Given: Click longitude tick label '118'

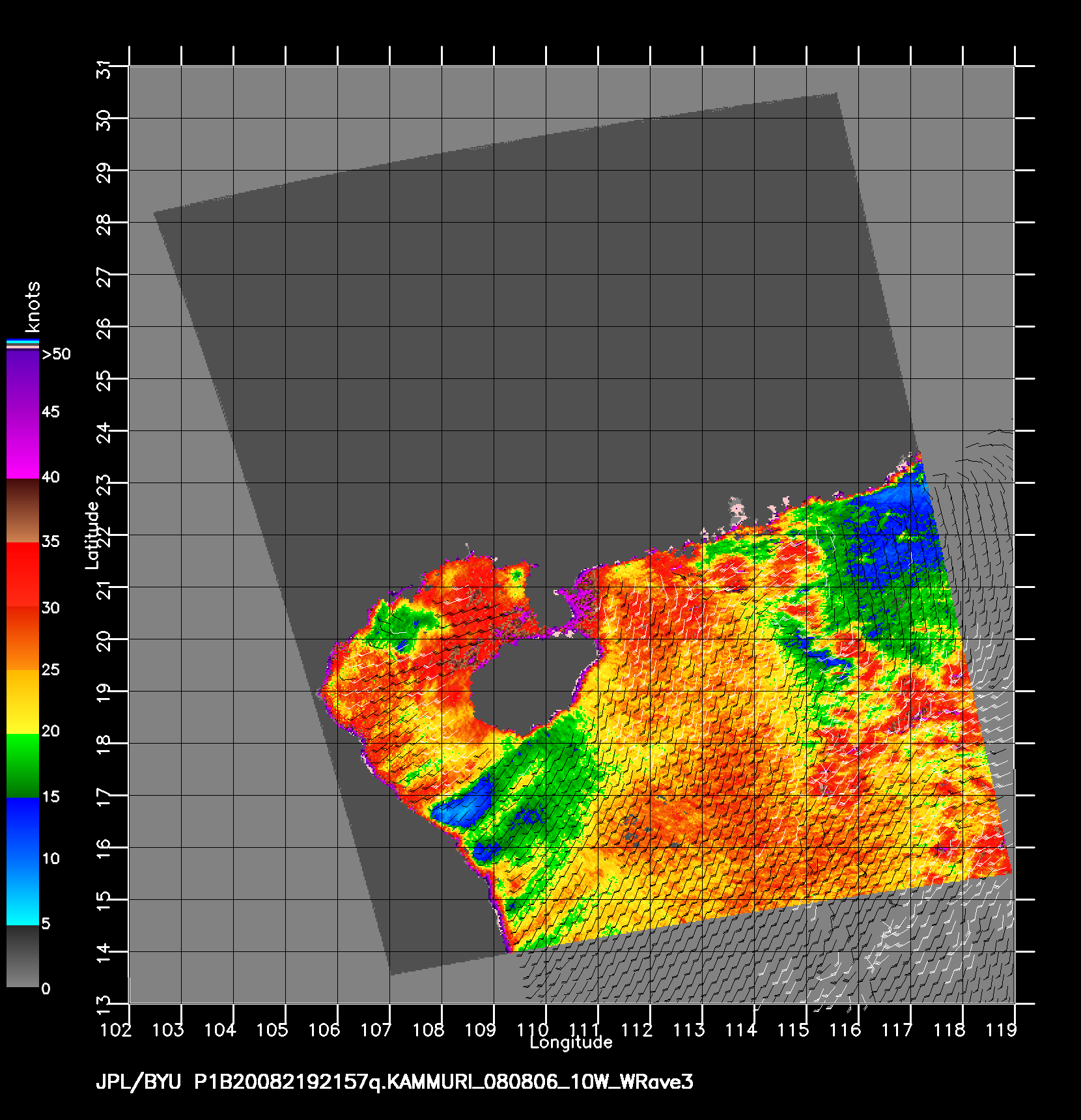Looking at the screenshot, I should tap(949, 1030).
